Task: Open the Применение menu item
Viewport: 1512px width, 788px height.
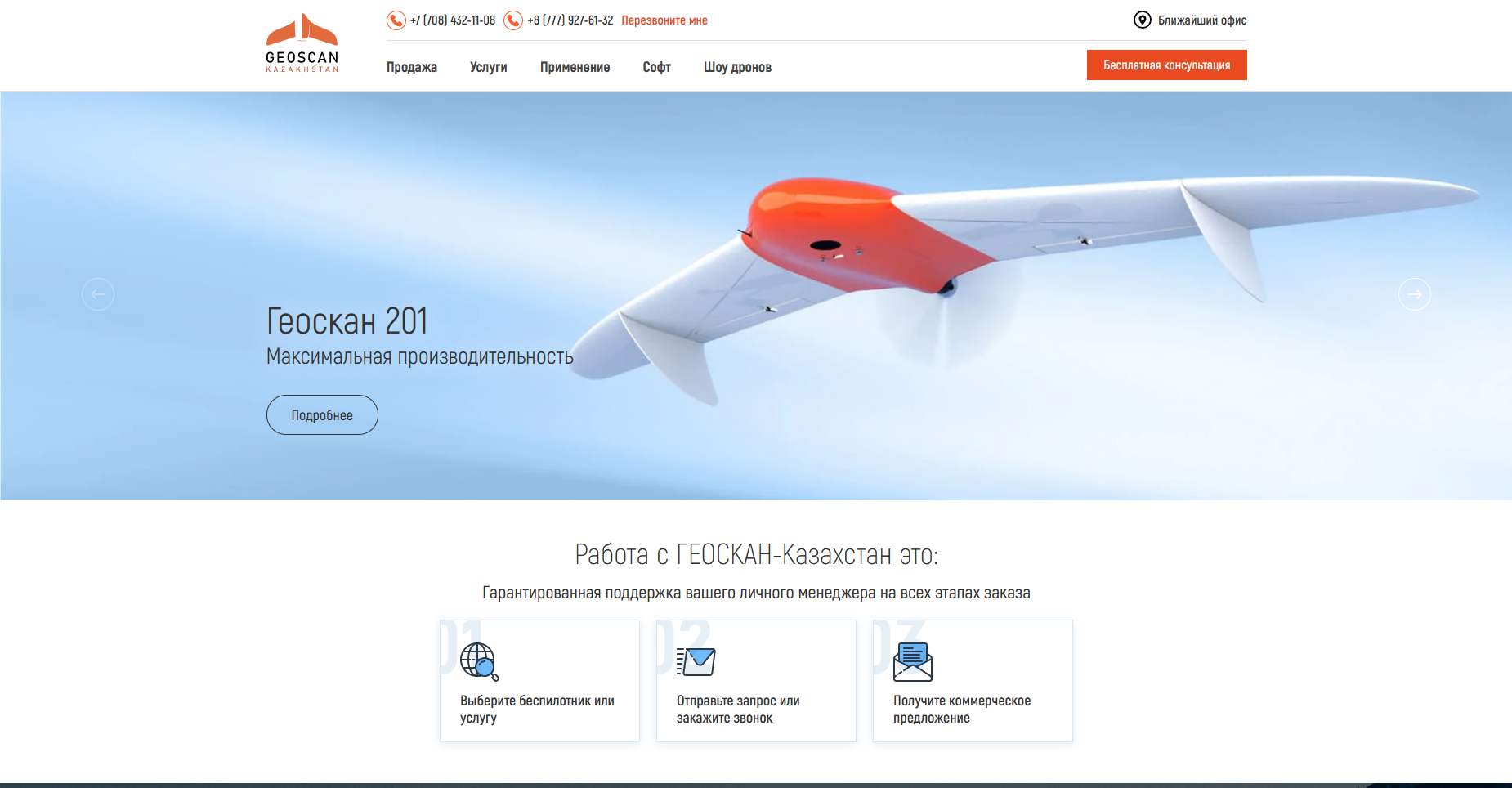Action: tap(575, 67)
